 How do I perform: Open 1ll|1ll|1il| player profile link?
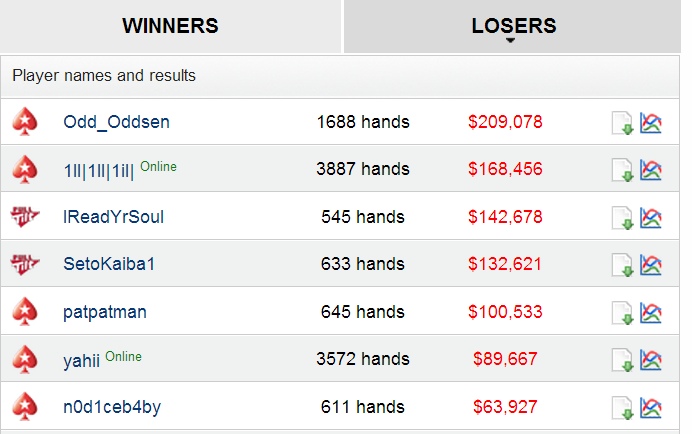98,170
